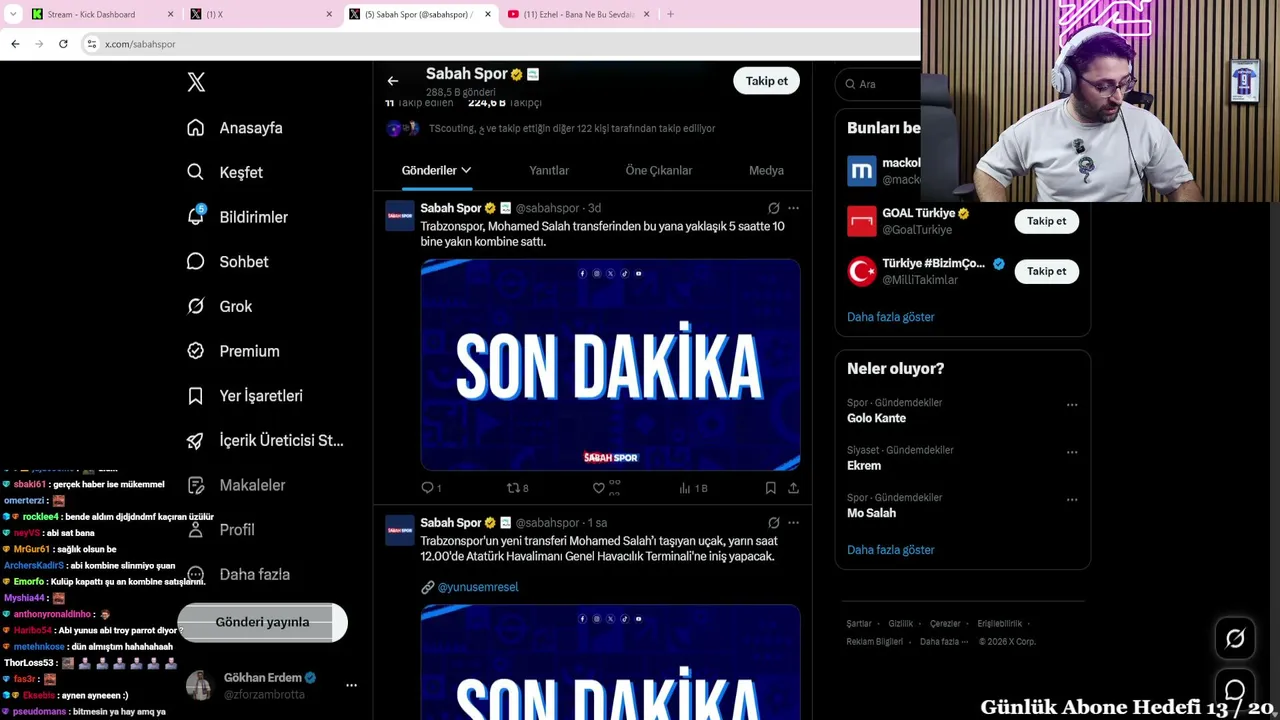Open Sohbet messages in sidebar
The height and width of the screenshot is (720, 1280).
tap(227, 262)
